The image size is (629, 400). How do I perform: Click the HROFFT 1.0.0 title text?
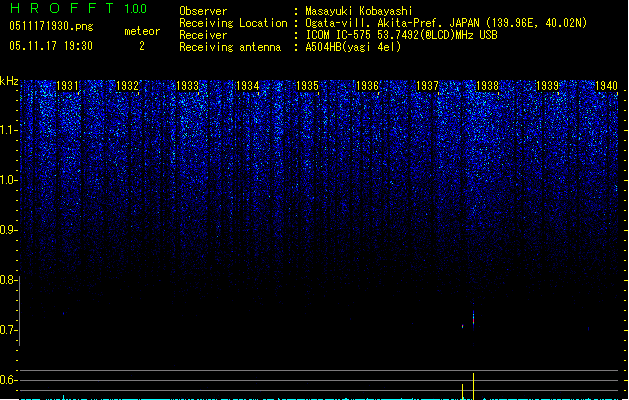pos(78,8)
